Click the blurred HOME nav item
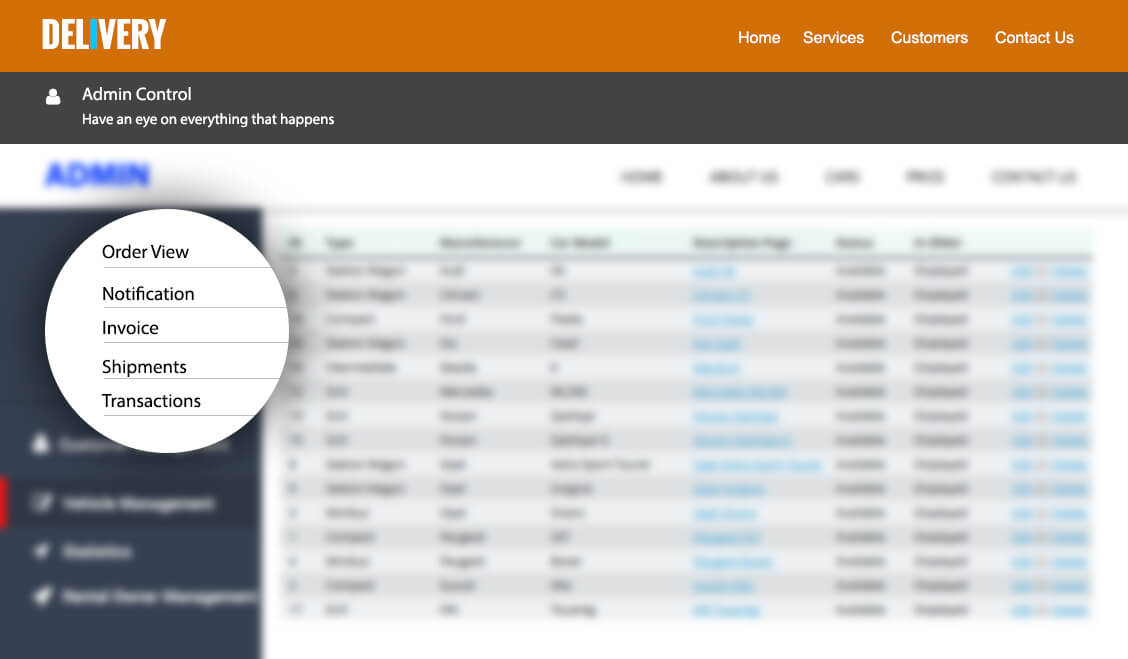This screenshot has height=659, width=1128. [641, 177]
